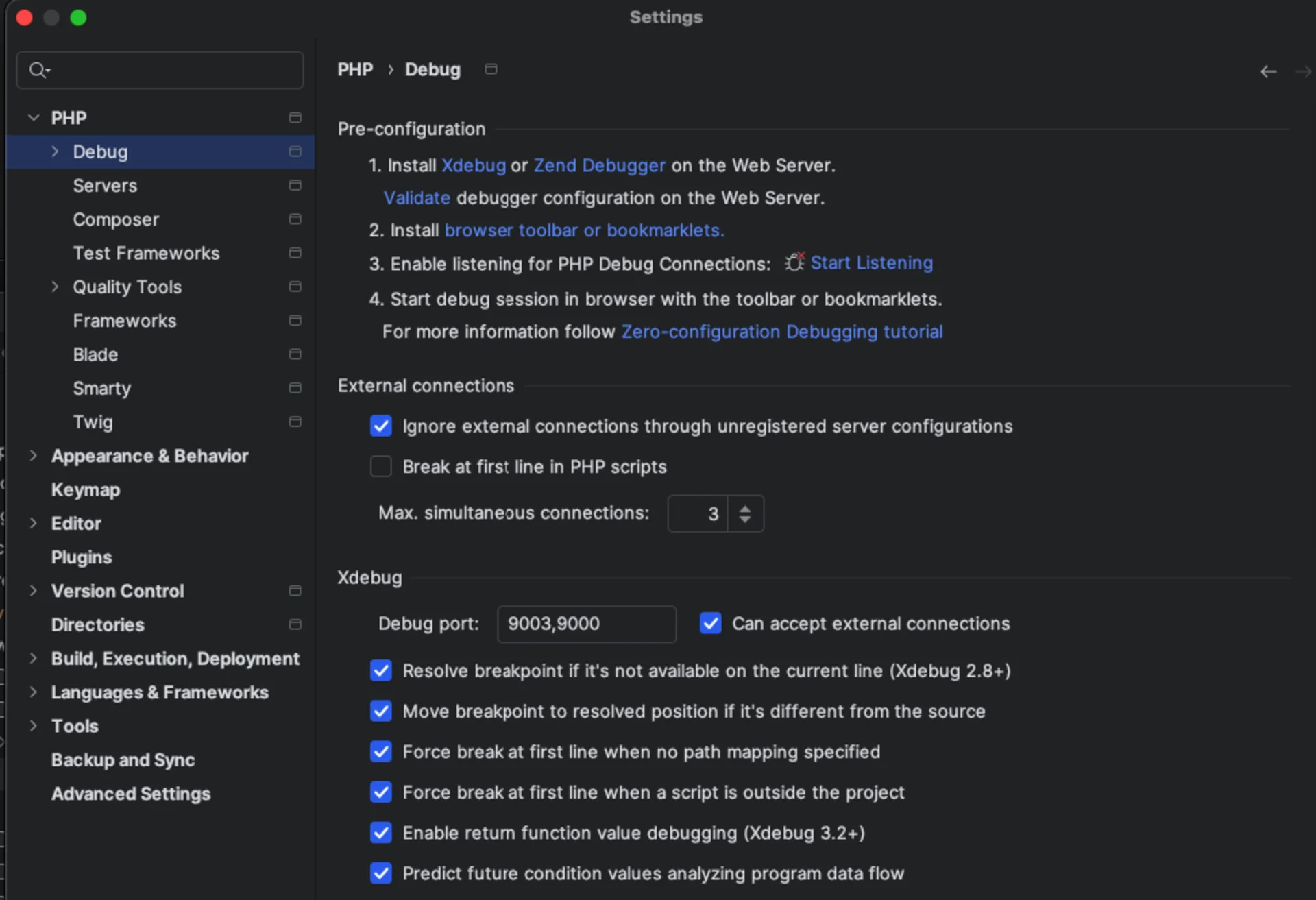The height and width of the screenshot is (900, 1316).
Task: Click the sync-settings icon beside Version Control
Action: (x=295, y=590)
